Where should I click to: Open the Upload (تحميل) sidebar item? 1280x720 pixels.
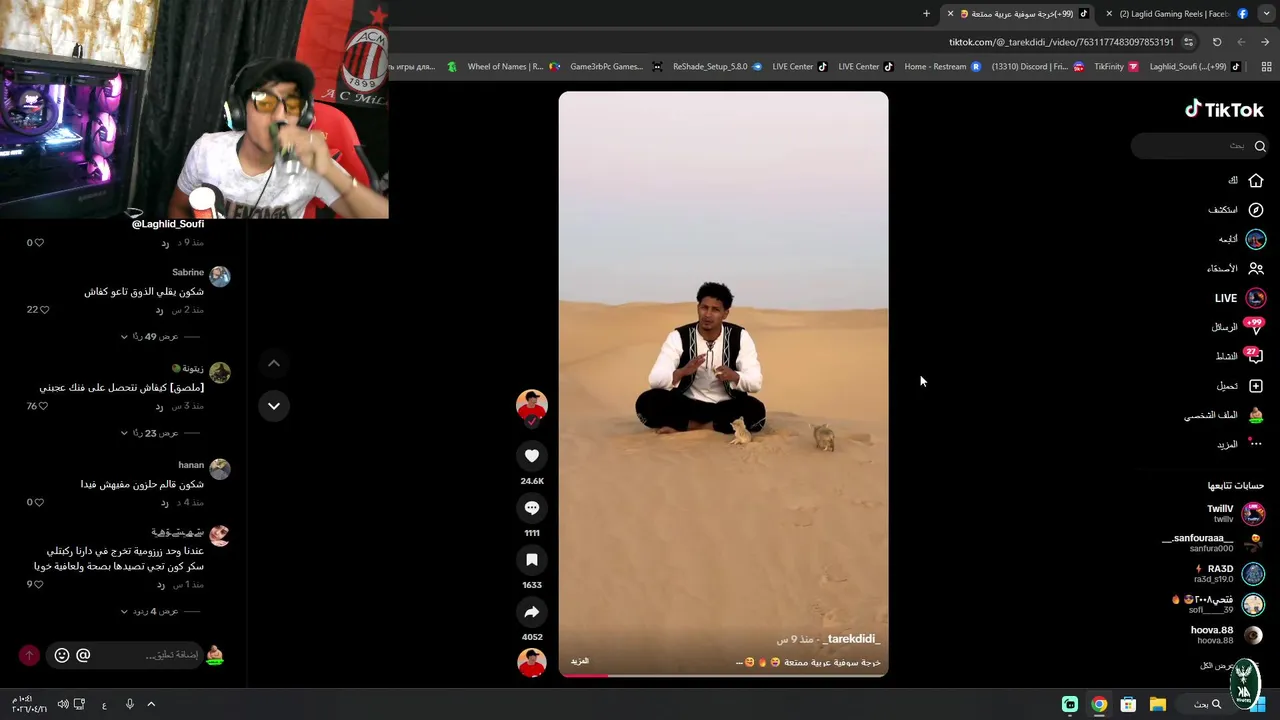(x=1240, y=386)
